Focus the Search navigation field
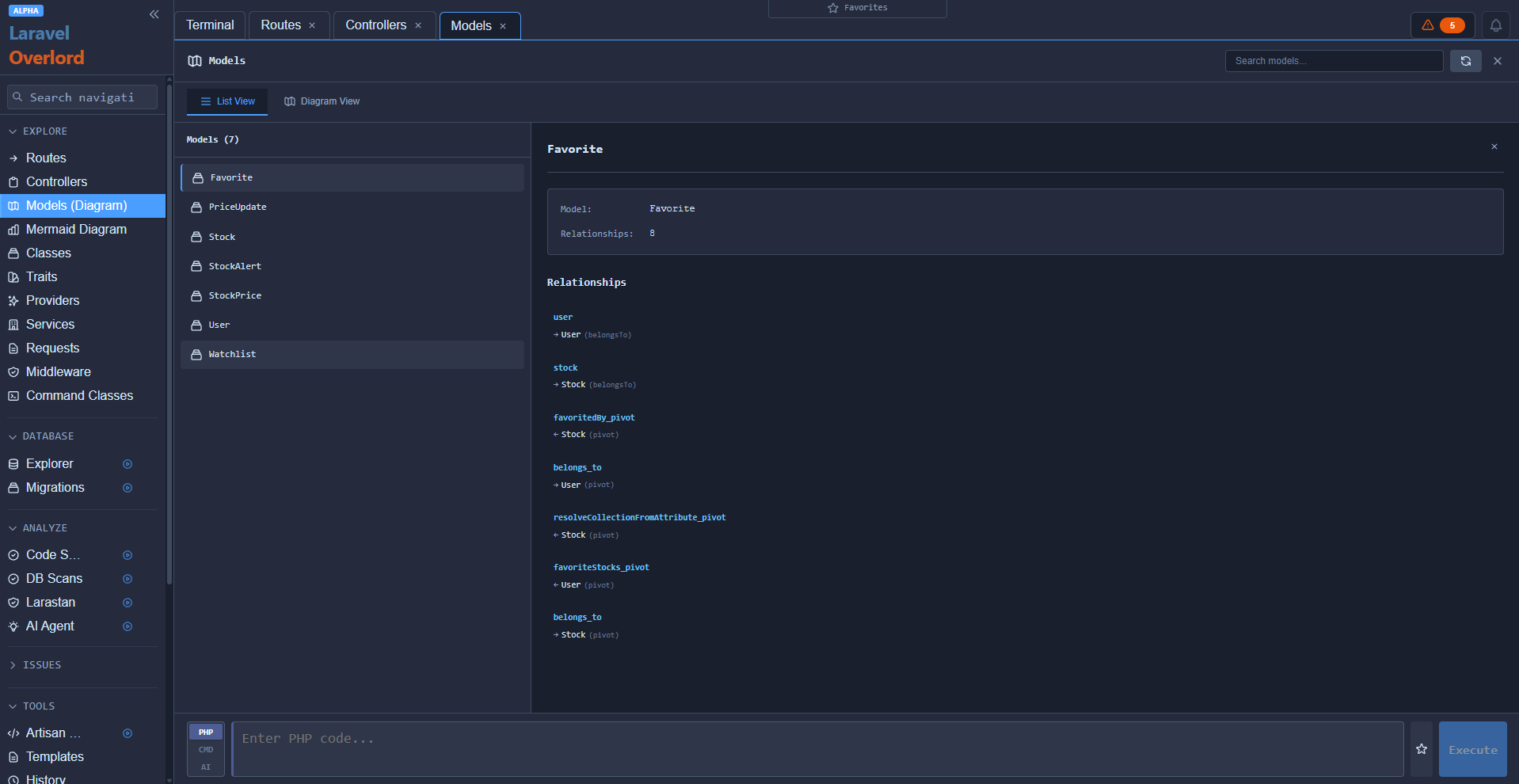The image size is (1519, 784). (x=82, y=97)
